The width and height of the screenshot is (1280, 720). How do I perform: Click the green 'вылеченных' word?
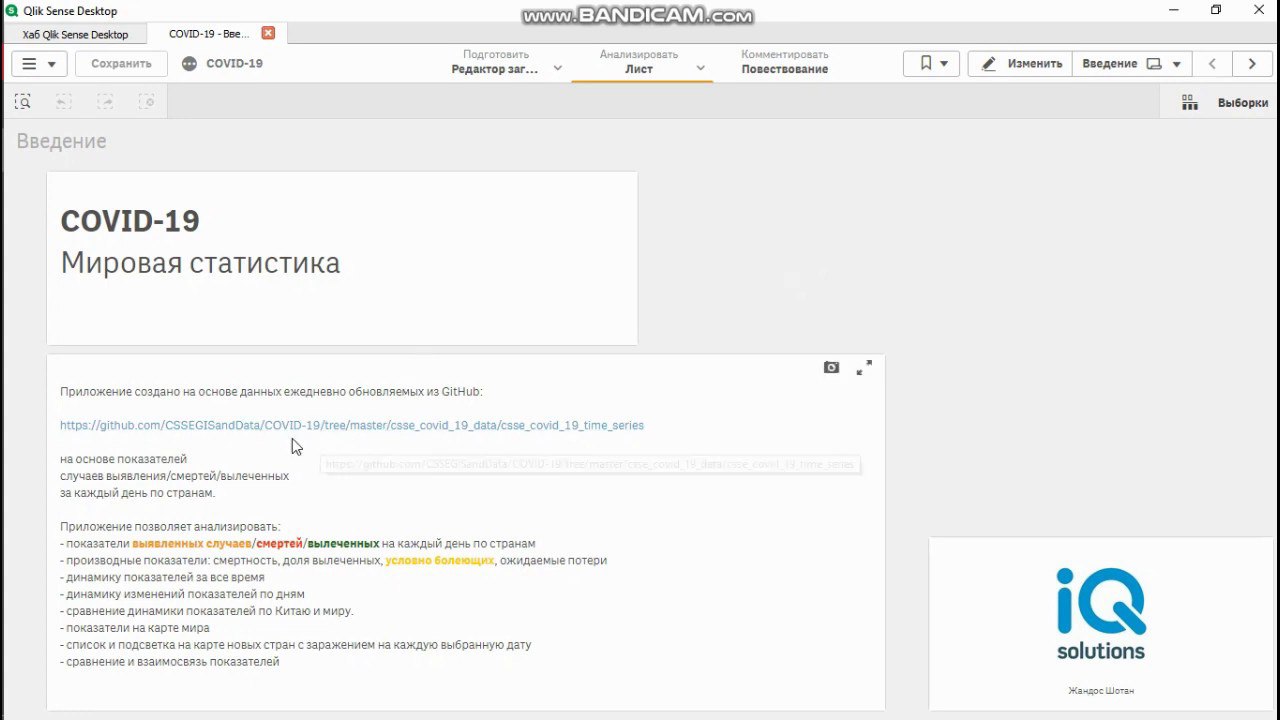(x=343, y=543)
